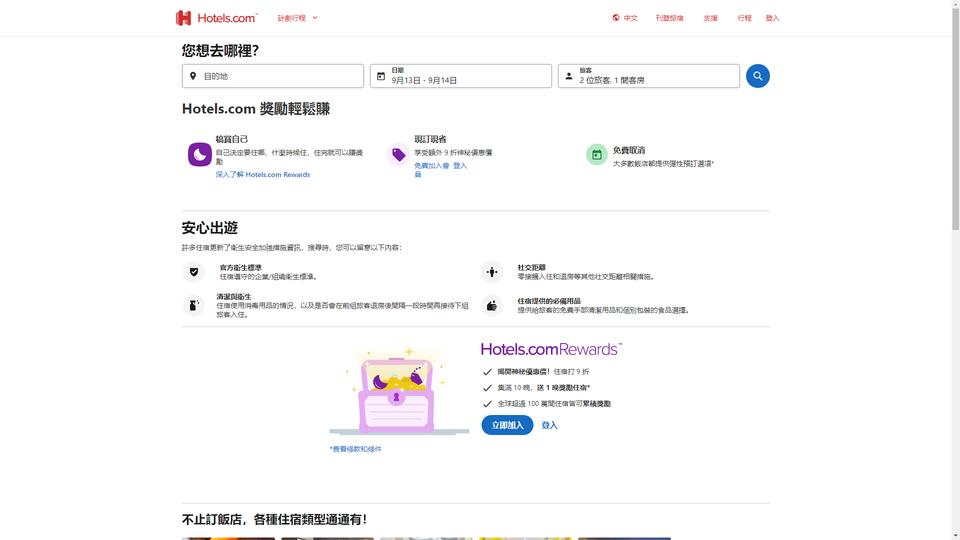Click the 現訂現省 heading text
Image resolution: width=960 pixels, height=540 pixels.
430,139
